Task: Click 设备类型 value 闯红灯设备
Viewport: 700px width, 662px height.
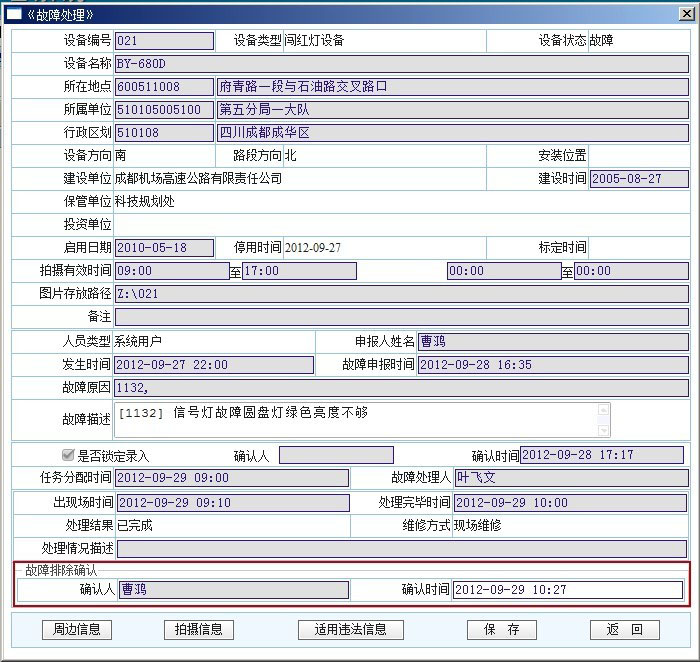Action: [x=314, y=41]
